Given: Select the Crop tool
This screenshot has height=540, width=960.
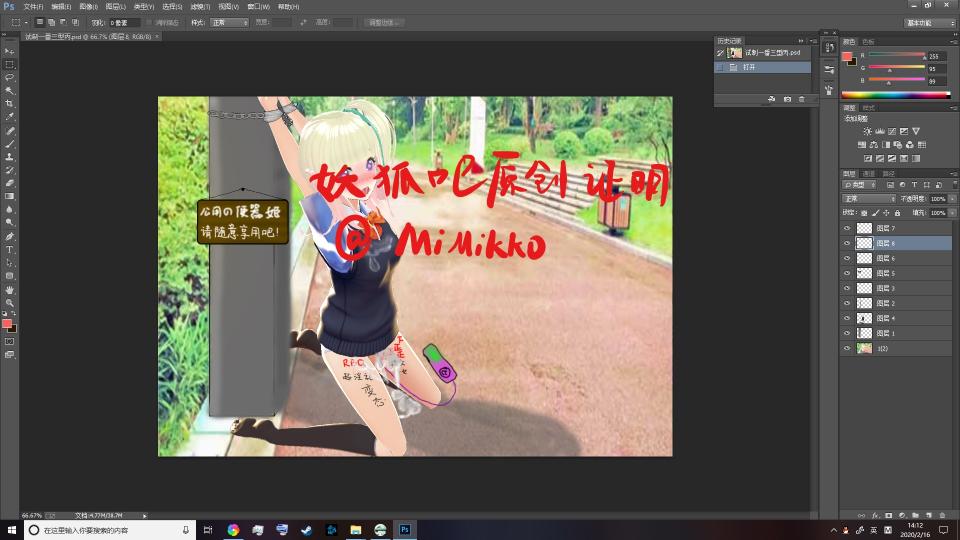Looking at the screenshot, I should [x=9, y=103].
